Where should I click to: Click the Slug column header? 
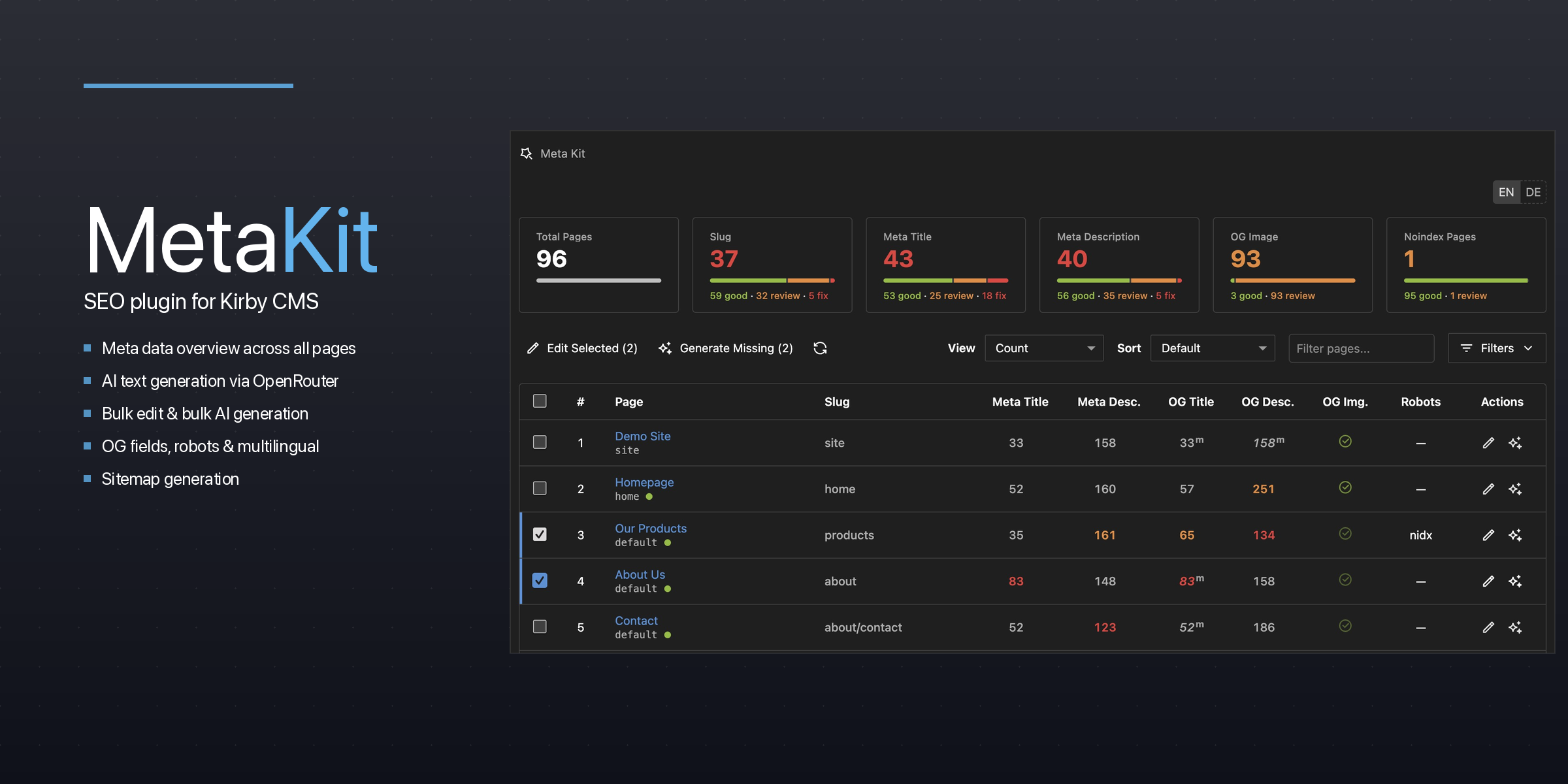click(x=837, y=402)
